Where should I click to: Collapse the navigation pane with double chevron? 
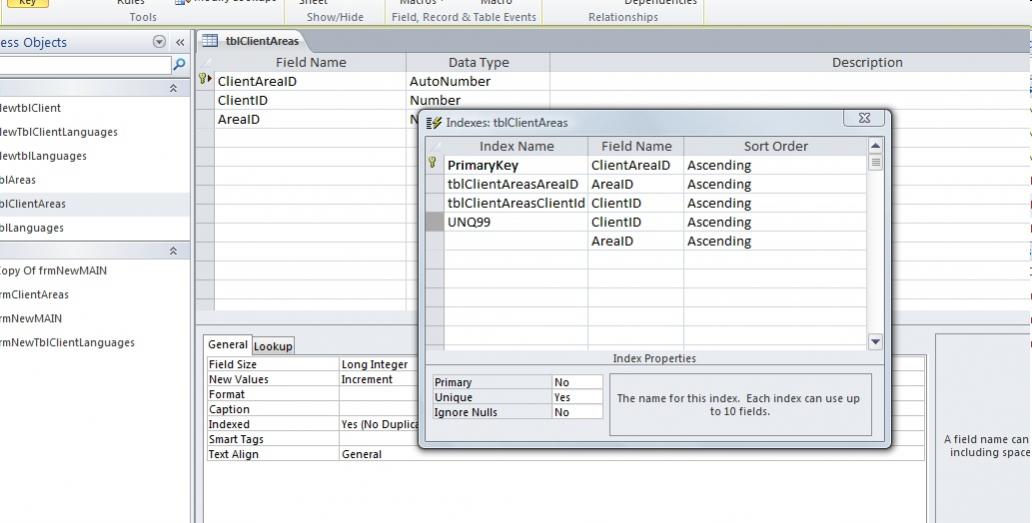[180, 42]
